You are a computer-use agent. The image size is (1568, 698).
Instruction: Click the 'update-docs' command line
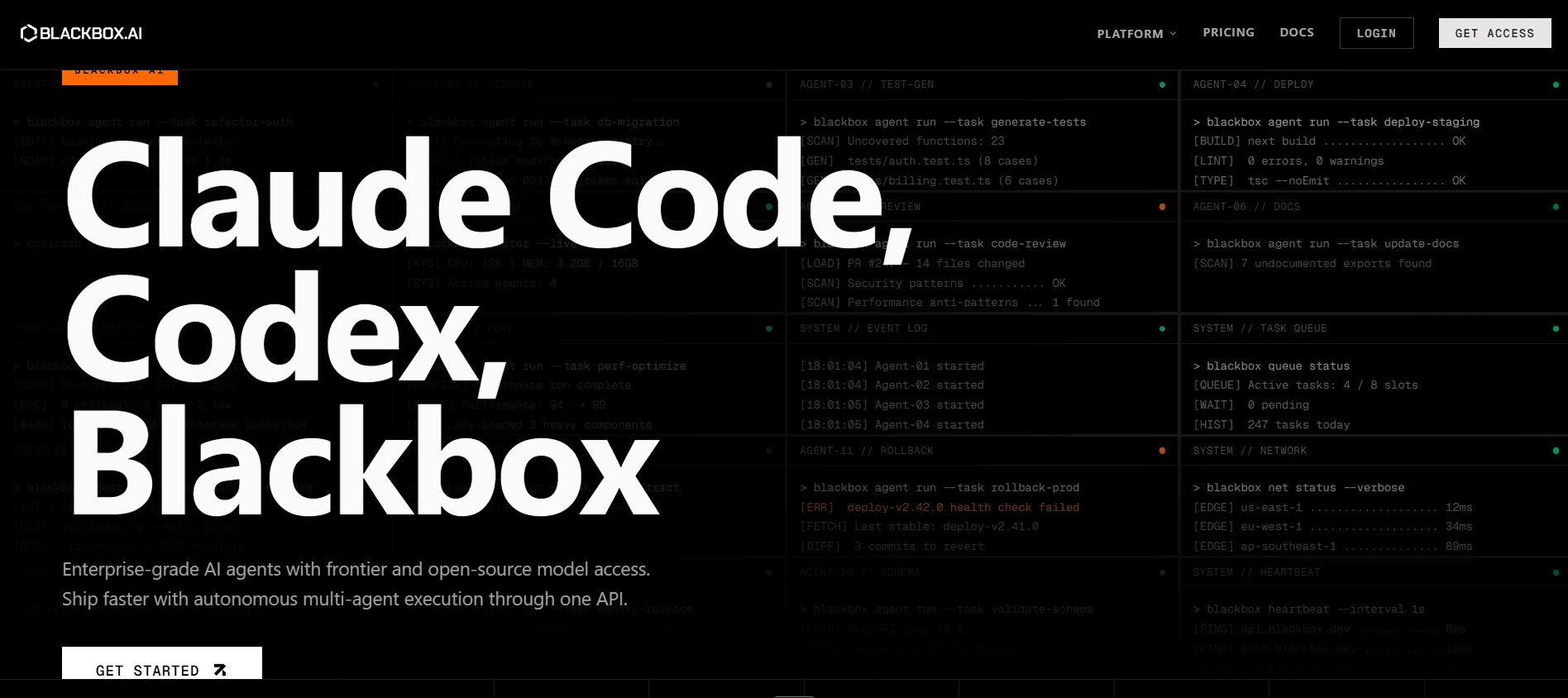click(x=1326, y=244)
